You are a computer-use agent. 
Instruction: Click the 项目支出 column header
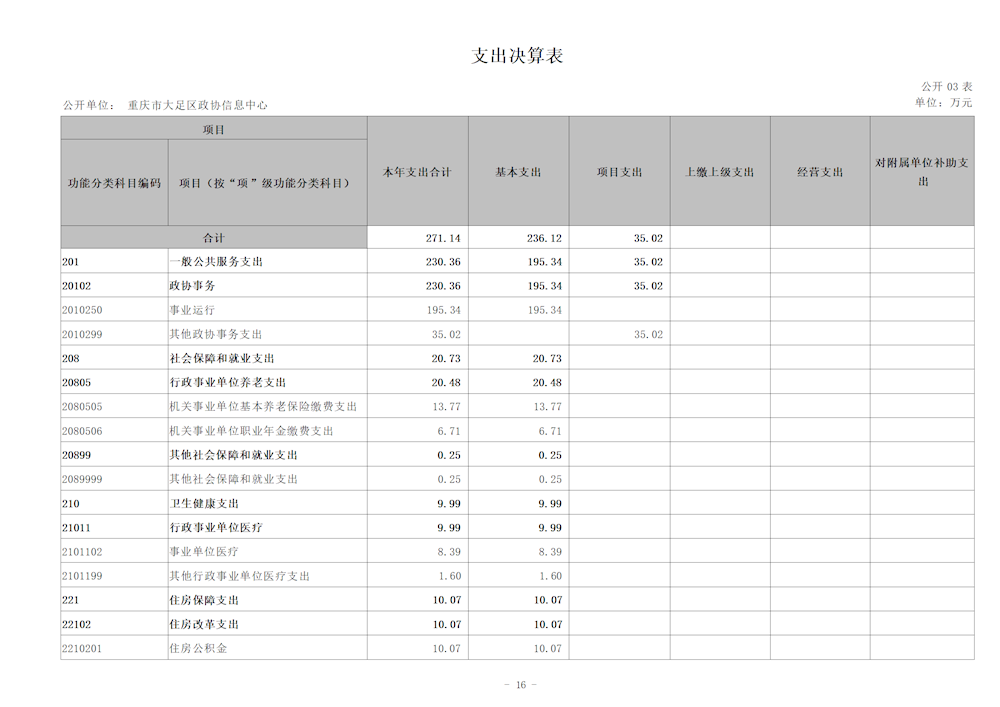[x=619, y=172]
